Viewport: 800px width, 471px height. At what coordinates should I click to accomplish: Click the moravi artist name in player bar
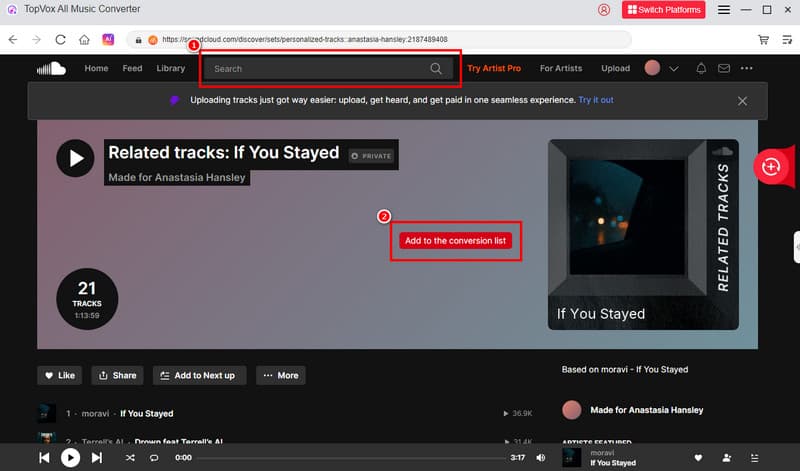602,453
